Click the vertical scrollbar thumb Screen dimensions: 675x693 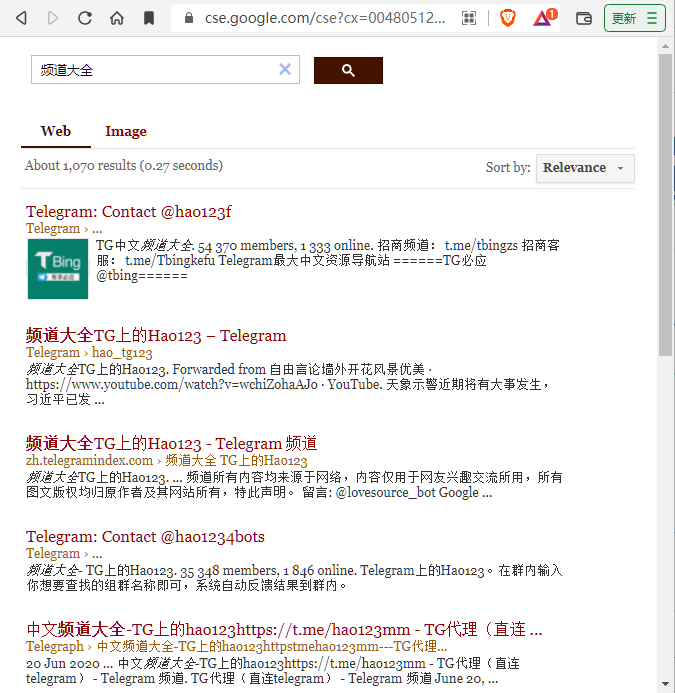coord(665,205)
